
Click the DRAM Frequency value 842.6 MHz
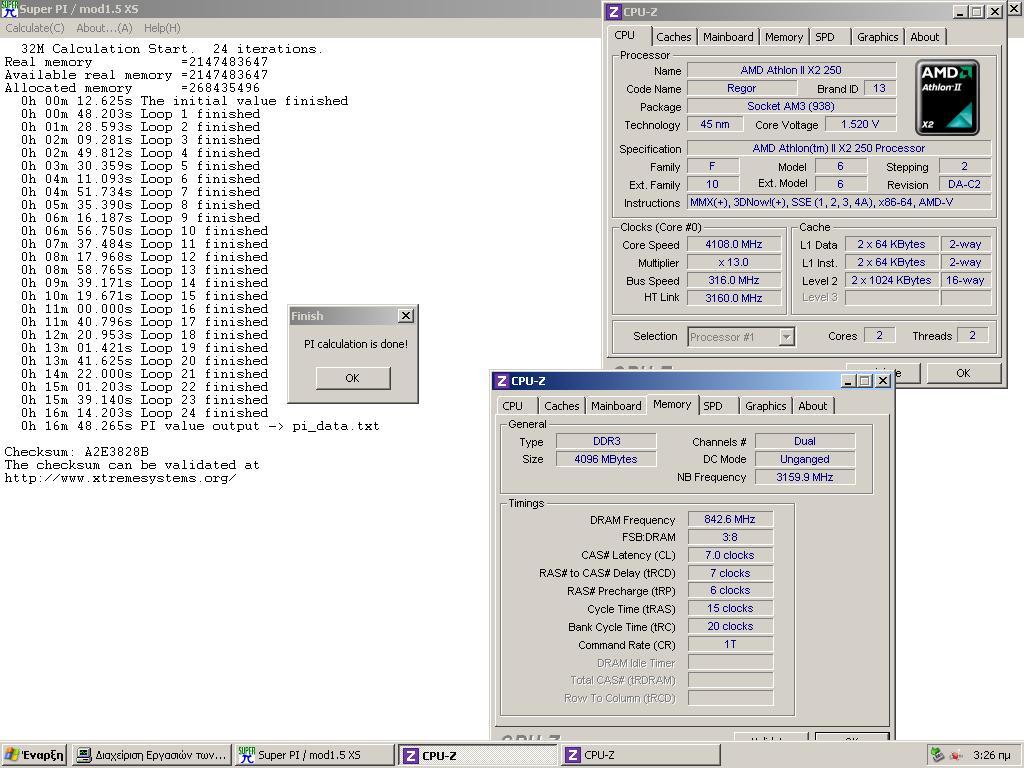coord(730,519)
